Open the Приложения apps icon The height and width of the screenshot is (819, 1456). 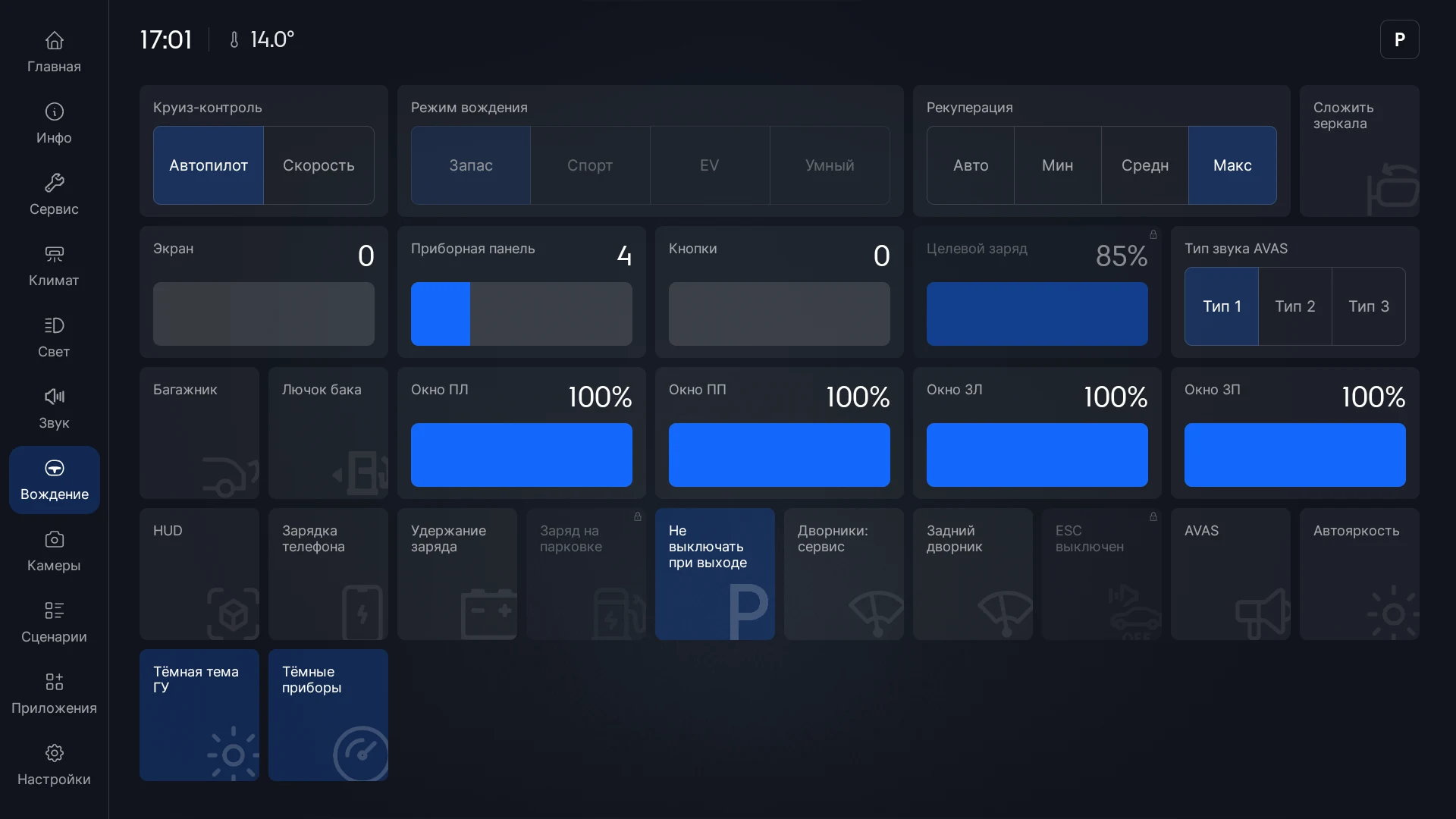click(x=54, y=682)
